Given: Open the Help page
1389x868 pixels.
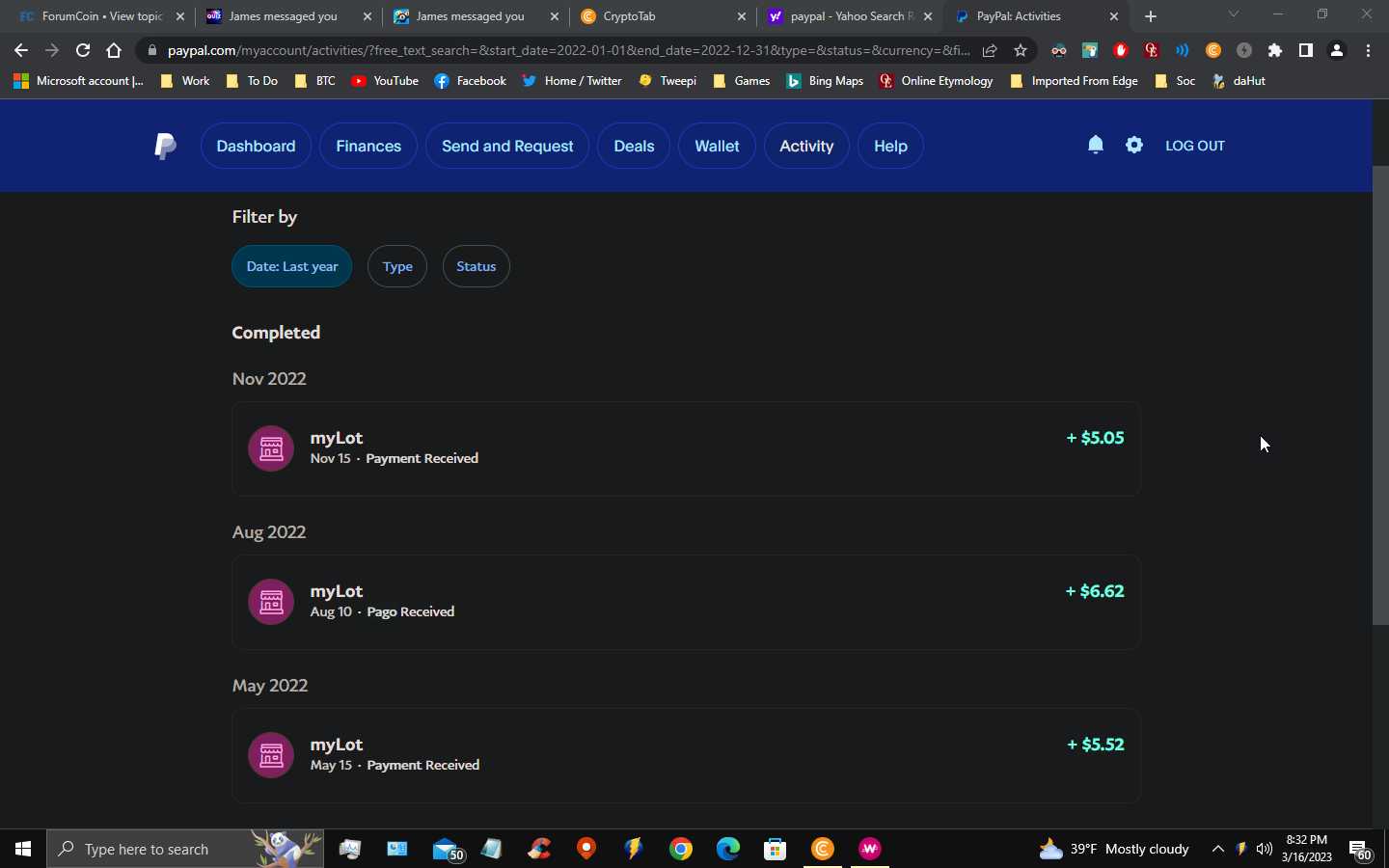Looking at the screenshot, I should 890,146.
